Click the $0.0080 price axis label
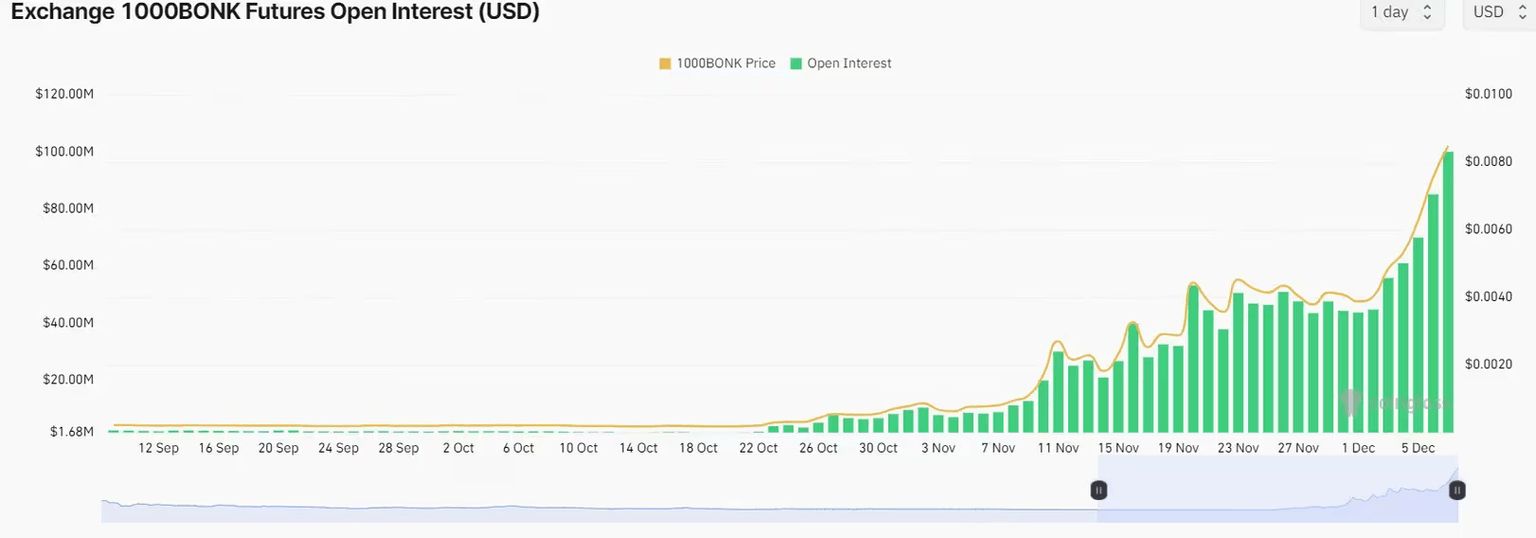The image size is (1536, 538). point(1488,161)
